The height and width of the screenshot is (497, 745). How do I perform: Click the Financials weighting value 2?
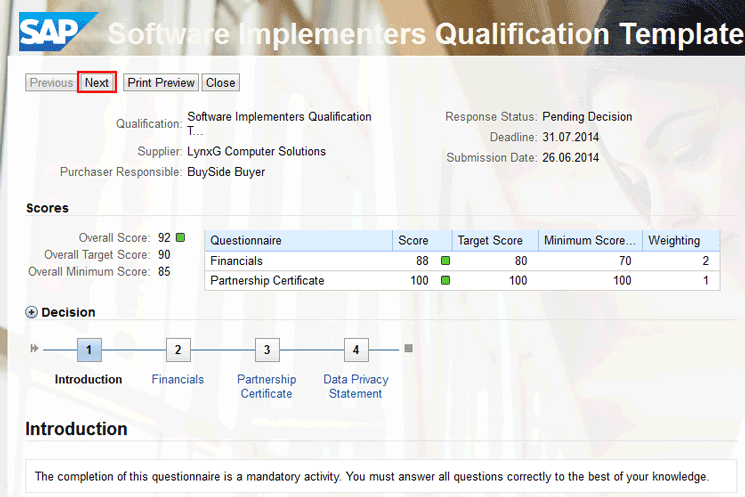tap(706, 261)
